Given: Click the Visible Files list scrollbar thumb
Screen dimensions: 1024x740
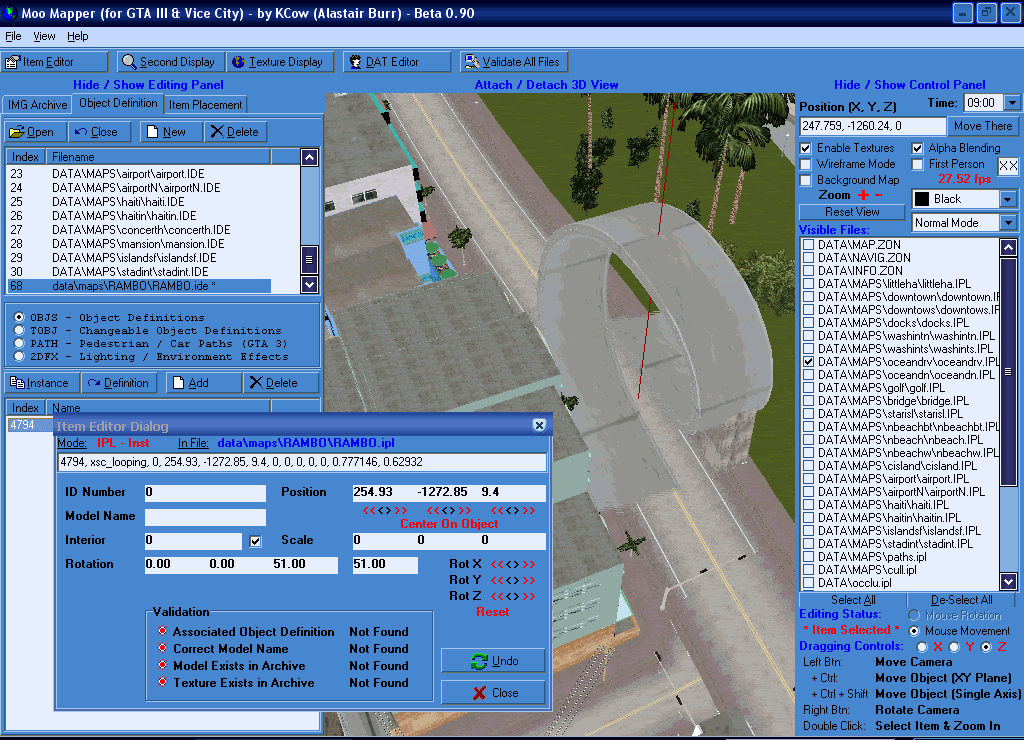Looking at the screenshot, I should [1008, 372].
